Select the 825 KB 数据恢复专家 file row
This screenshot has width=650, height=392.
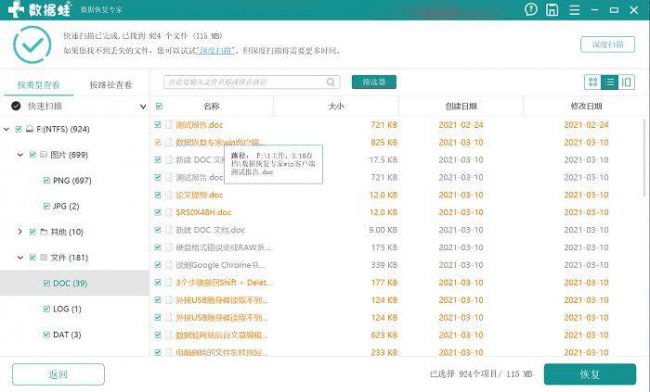(x=398, y=142)
